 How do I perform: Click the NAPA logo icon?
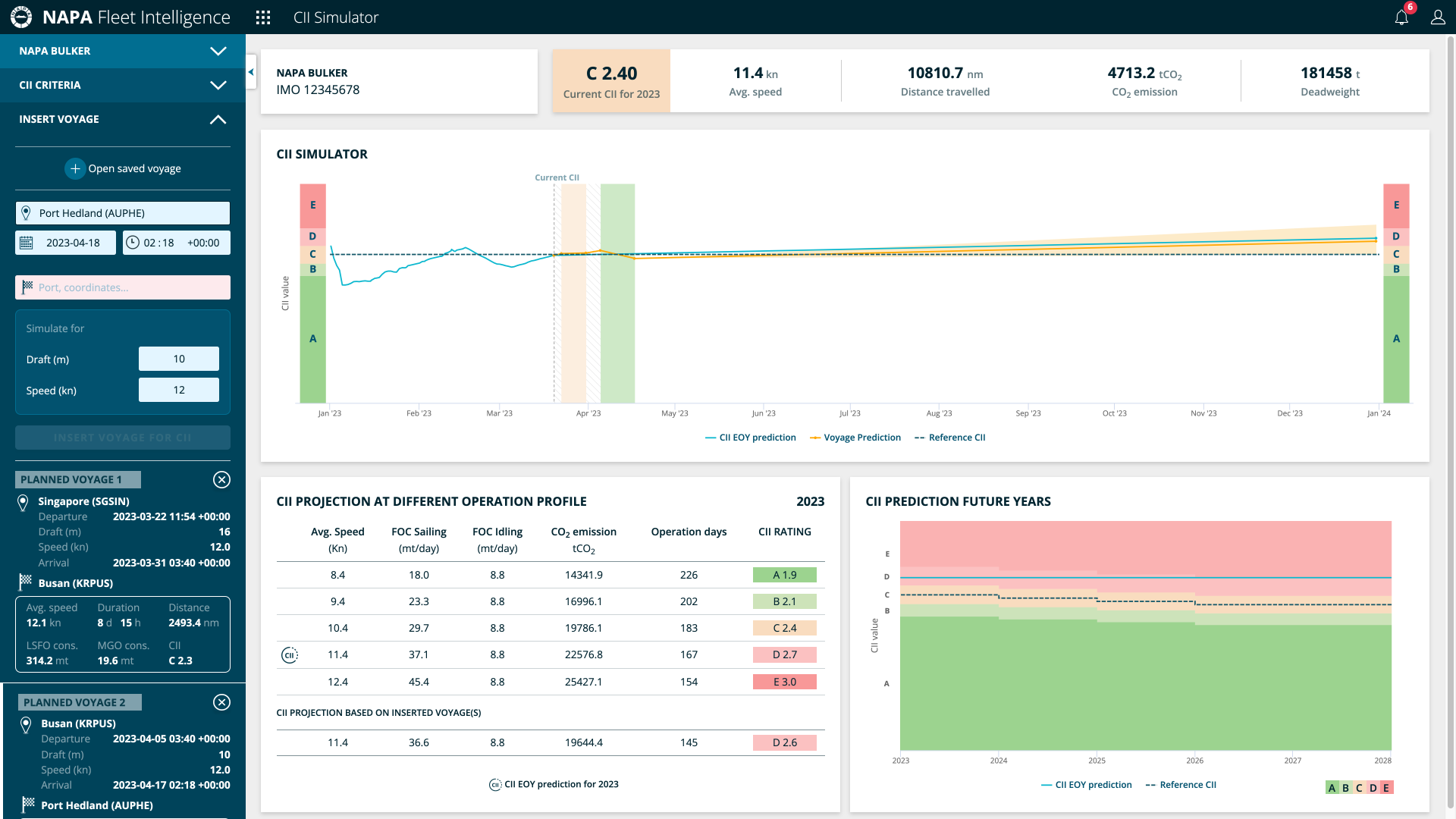pos(21,17)
